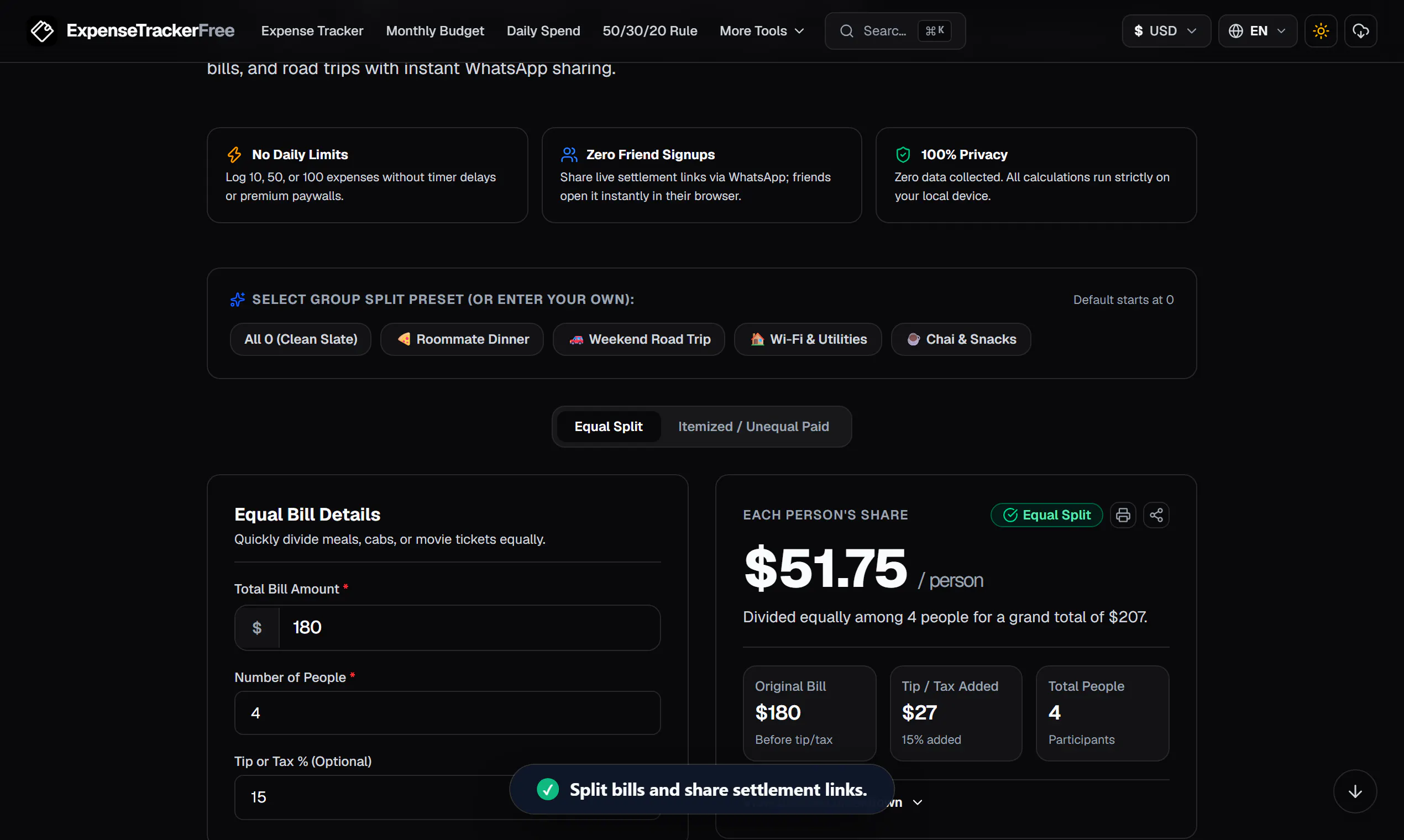Click the Zero Friend Signups people icon
The width and height of the screenshot is (1404, 840).
point(568,154)
